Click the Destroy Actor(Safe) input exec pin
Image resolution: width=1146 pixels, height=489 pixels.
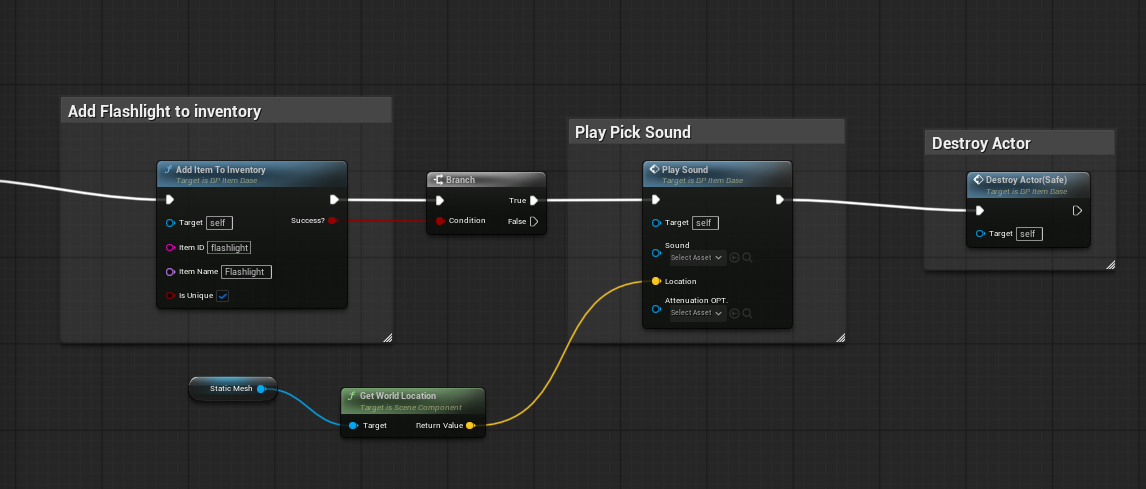pos(980,211)
